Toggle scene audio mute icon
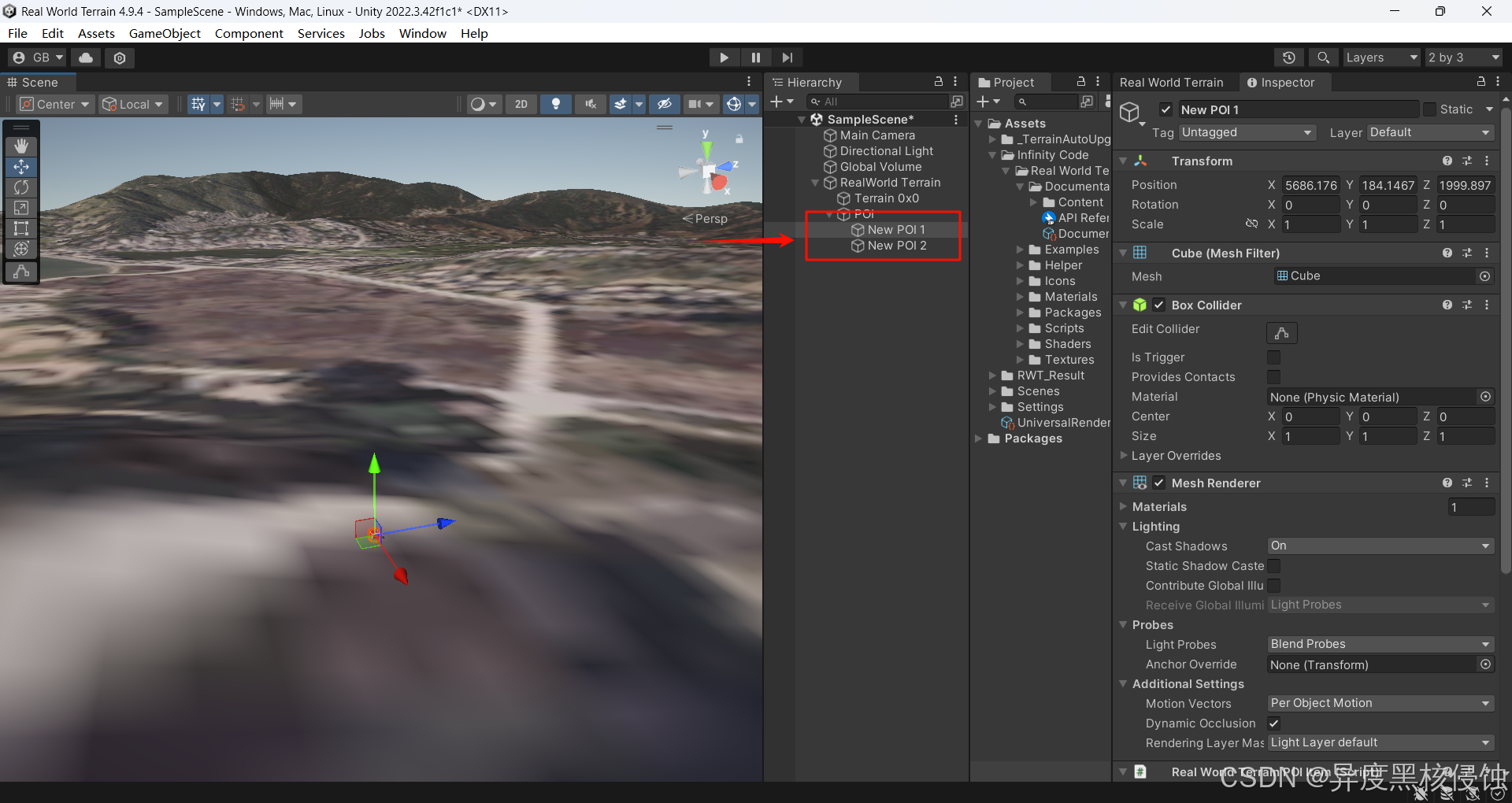The height and width of the screenshot is (803, 1512). (591, 104)
